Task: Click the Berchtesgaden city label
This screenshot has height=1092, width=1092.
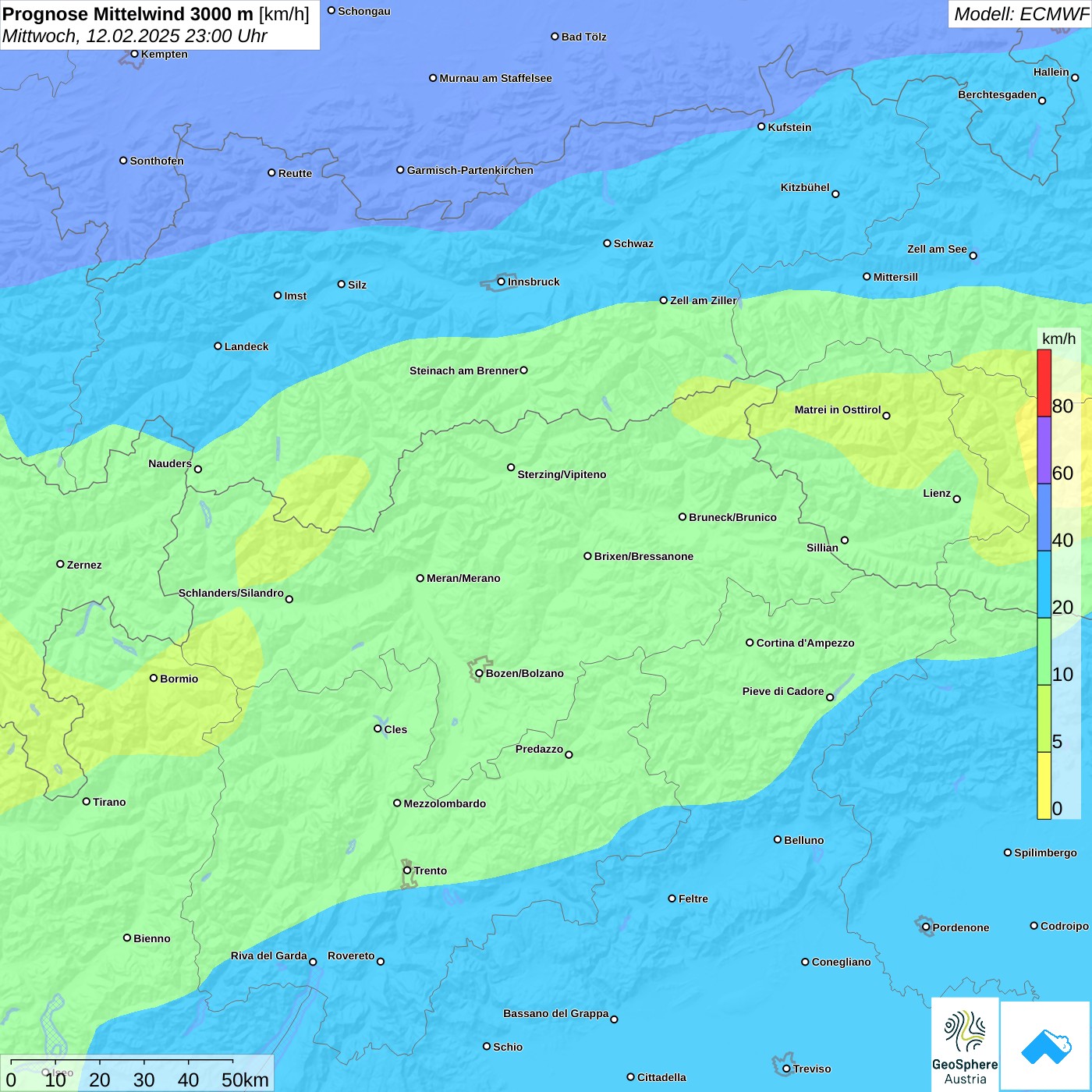Action: point(998,94)
